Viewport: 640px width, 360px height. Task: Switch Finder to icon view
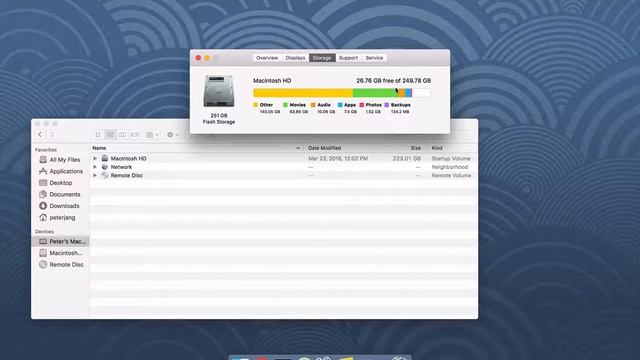[x=98, y=135]
